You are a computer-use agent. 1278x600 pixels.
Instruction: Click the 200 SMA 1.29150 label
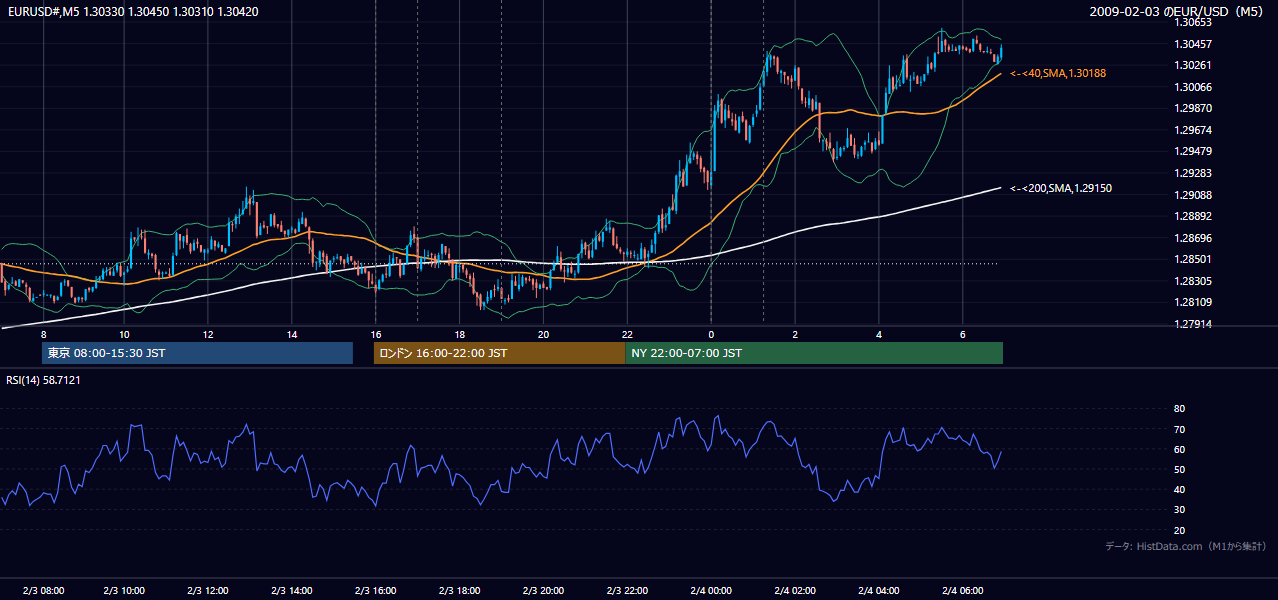tap(1061, 188)
